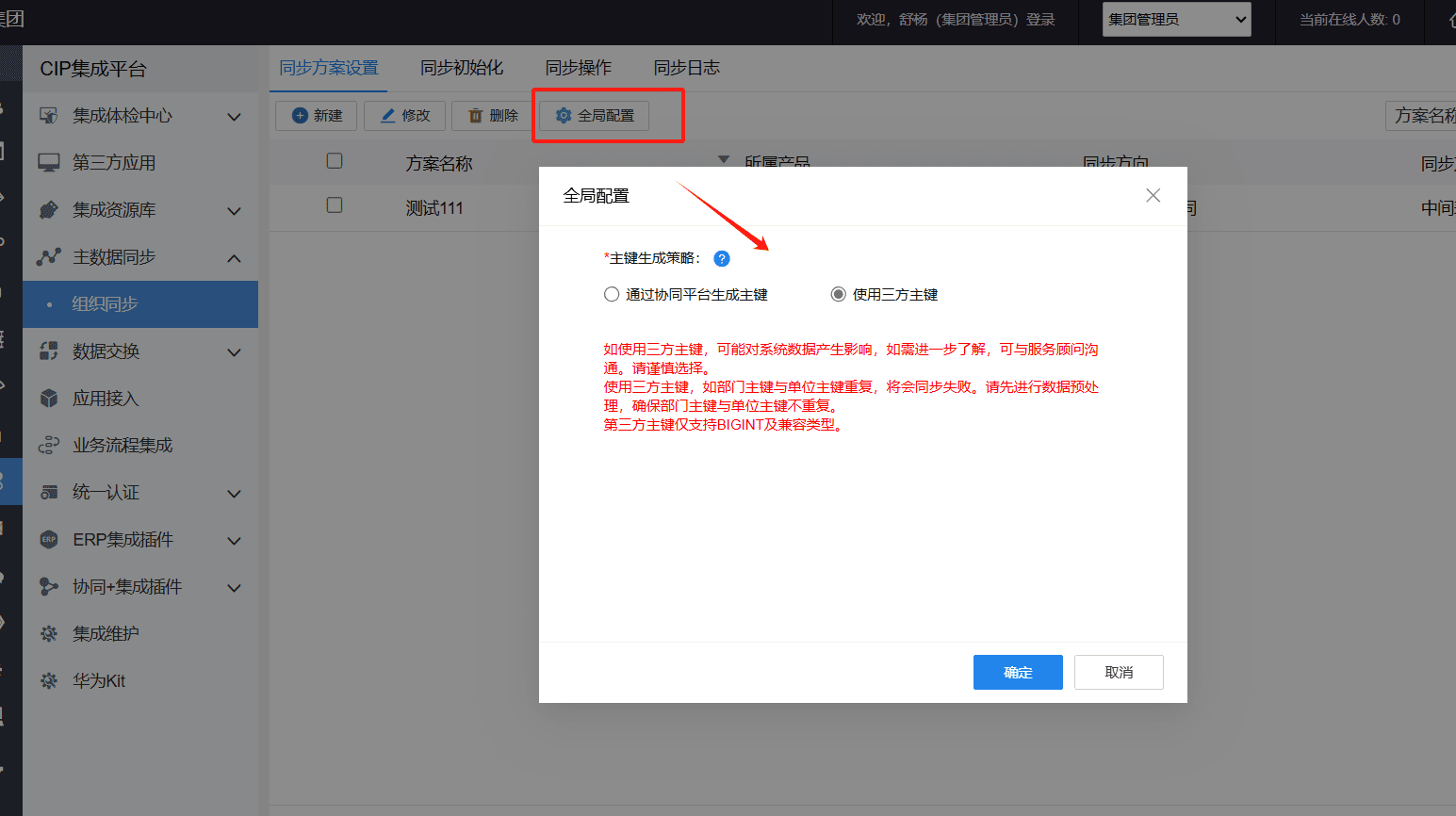Click the ERP集成插件 round icon

[49, 540]
